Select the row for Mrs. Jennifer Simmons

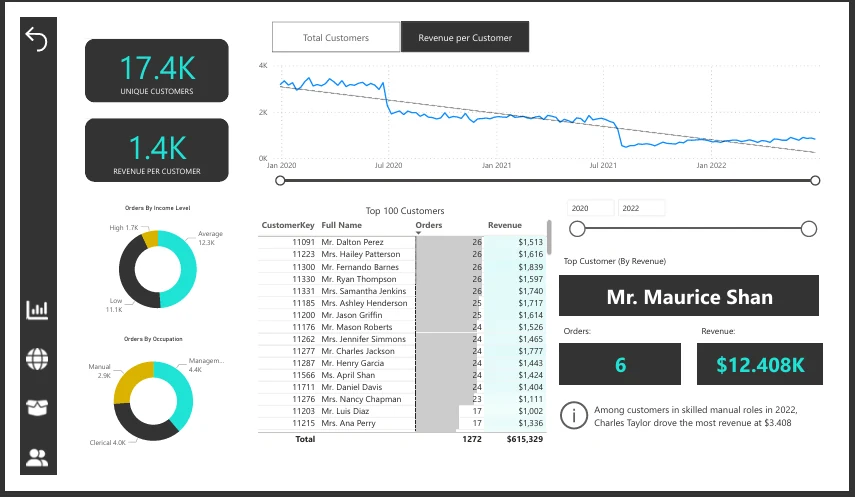coord(402,339)
